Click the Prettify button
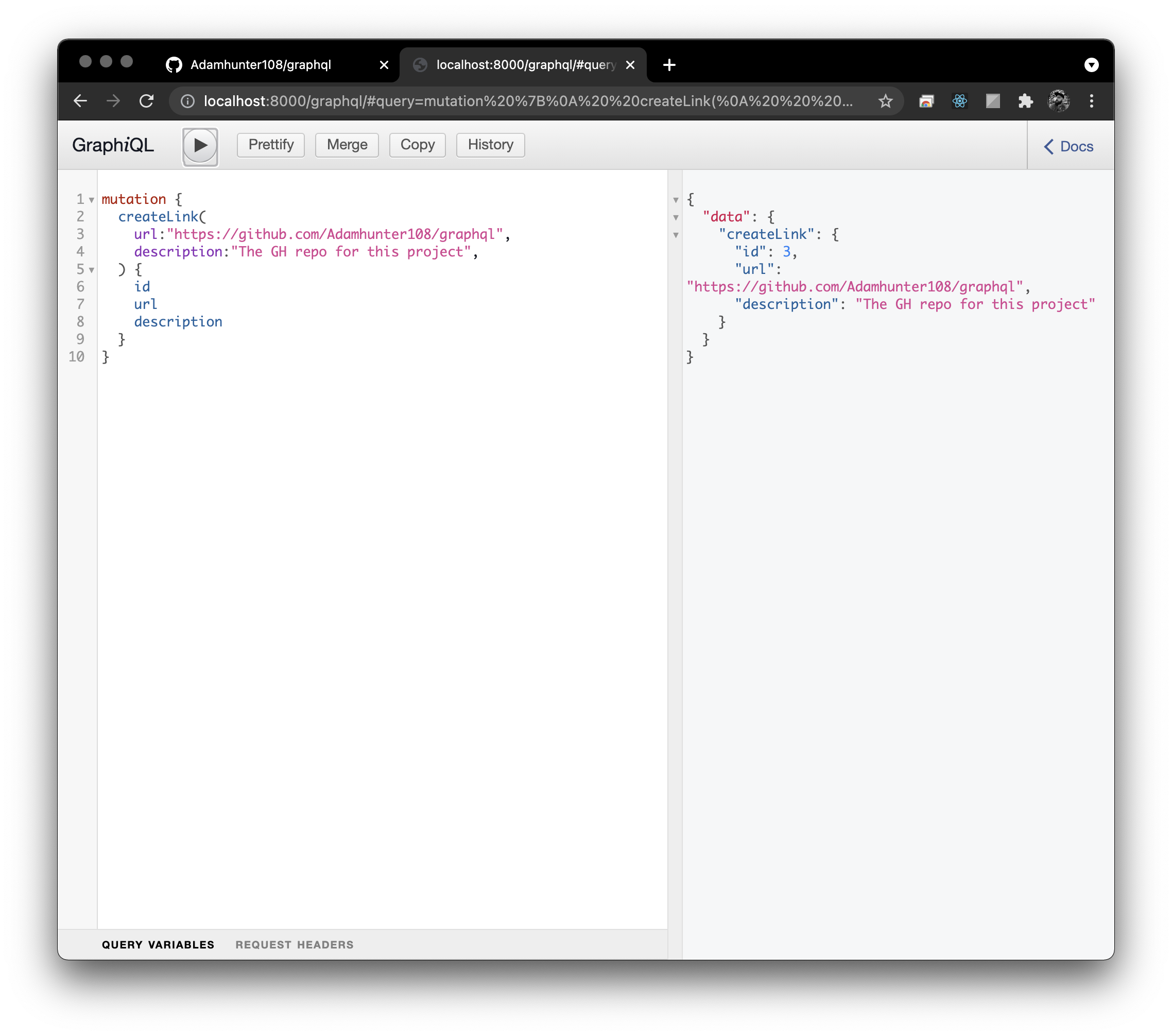1172x1036 pixels. (271, 145)
